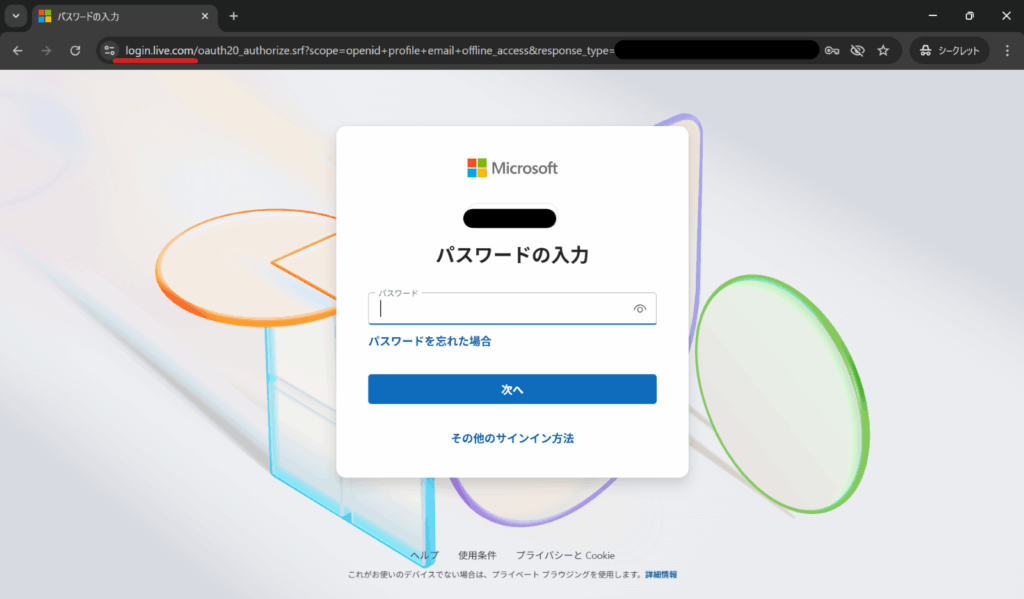View site information icon in address bar

pos(109,50)
